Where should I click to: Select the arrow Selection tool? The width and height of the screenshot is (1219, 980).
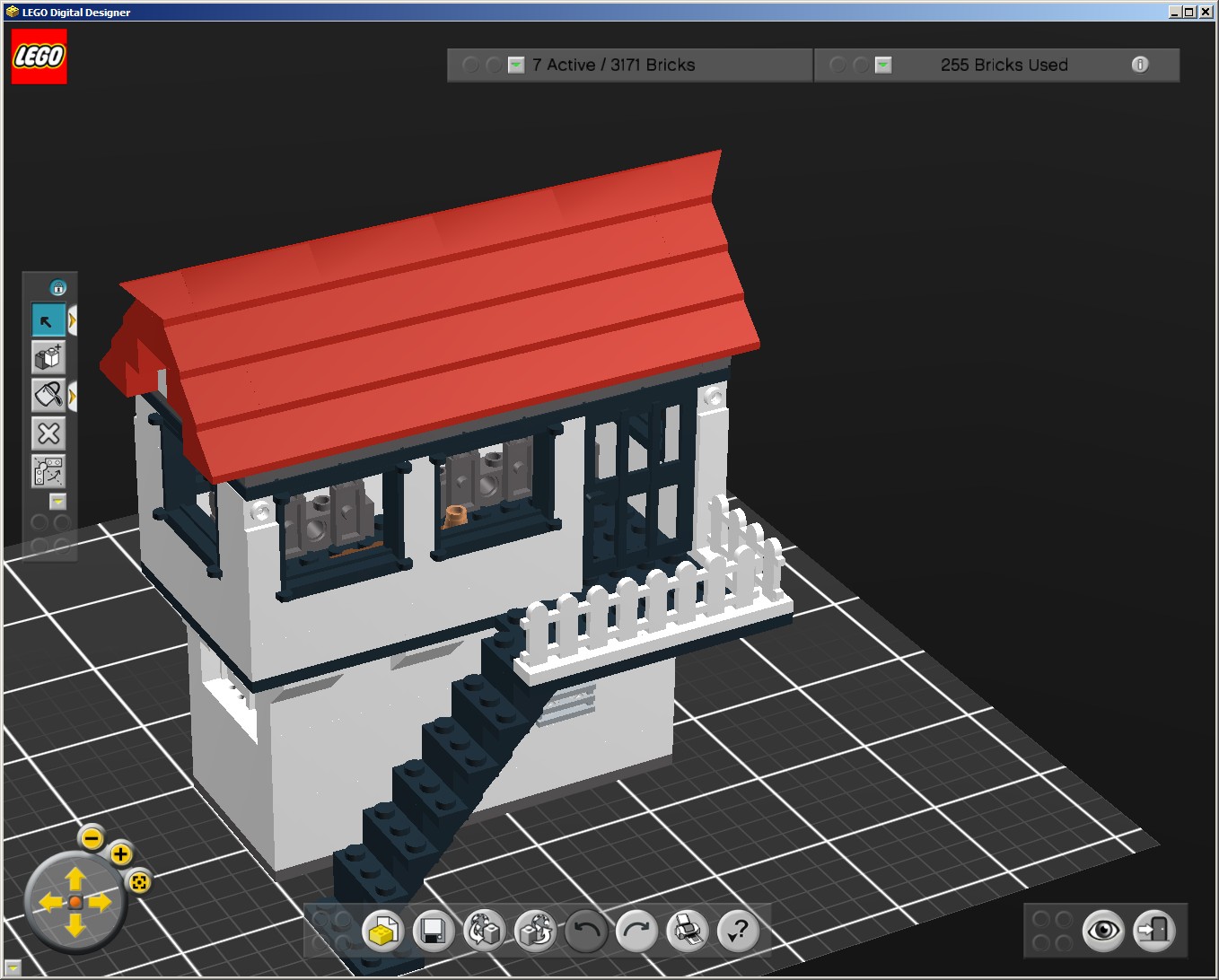(x=48, y=320)
